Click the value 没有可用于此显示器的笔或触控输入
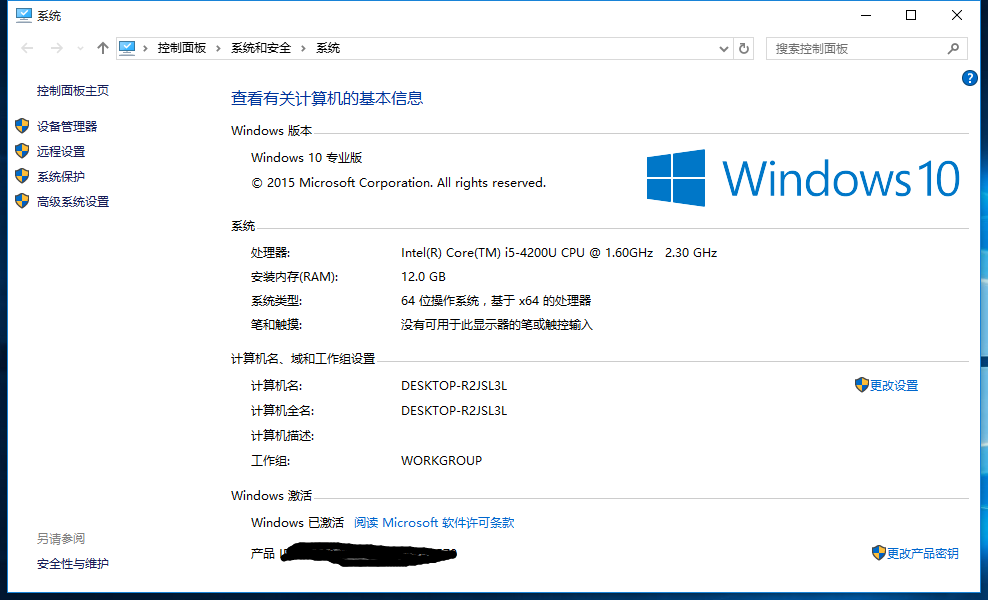 pos(497,325)
